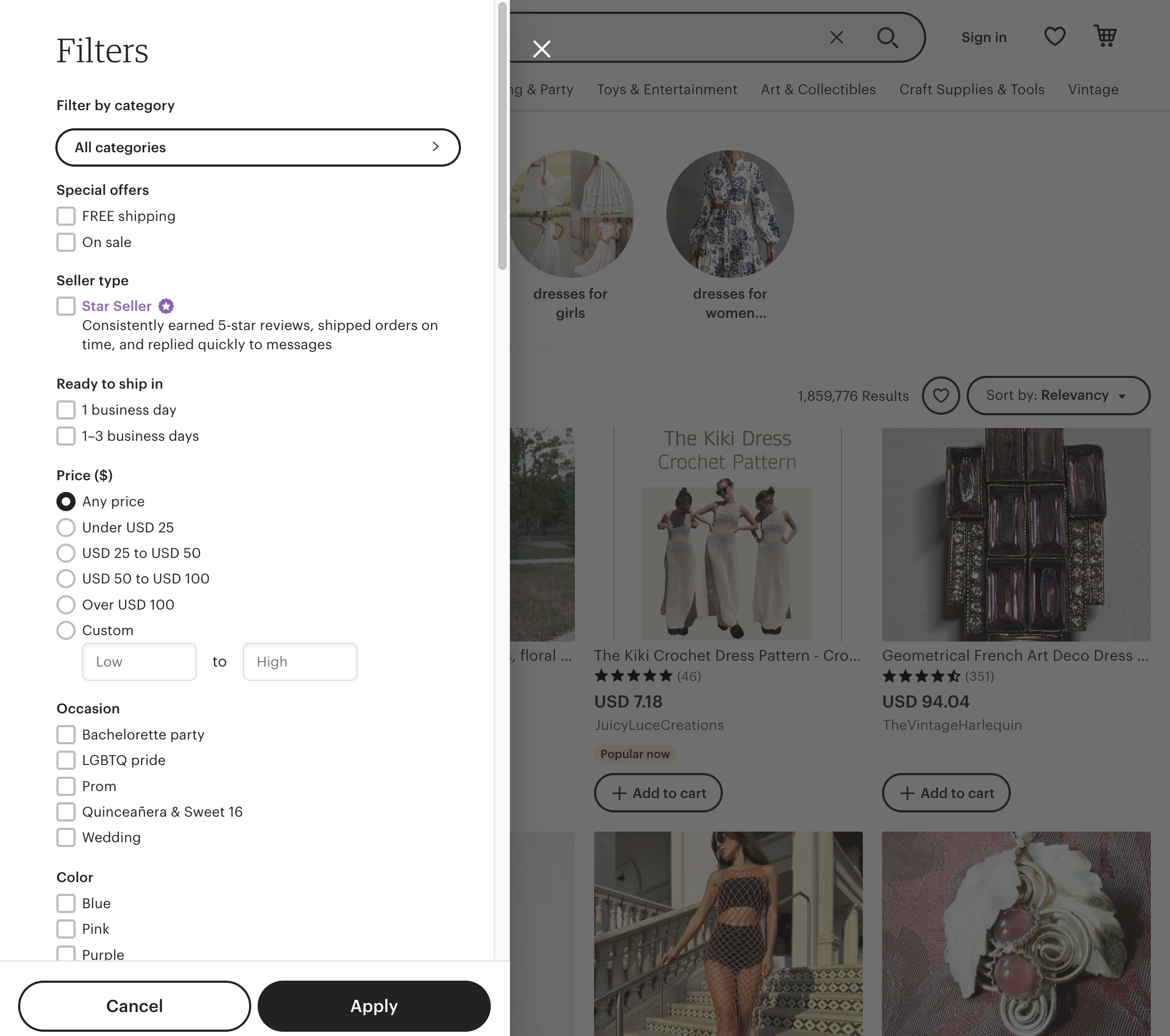Open the Sort by Relevancy dropdown

[1058, 395]
